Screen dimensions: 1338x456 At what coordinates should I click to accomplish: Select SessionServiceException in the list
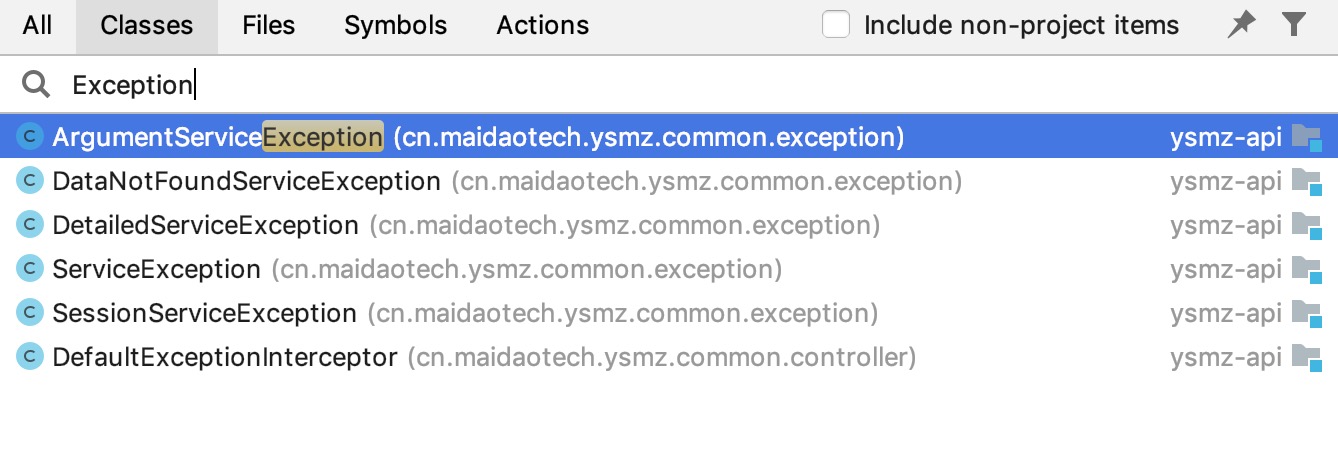click(x=204, y=313)
